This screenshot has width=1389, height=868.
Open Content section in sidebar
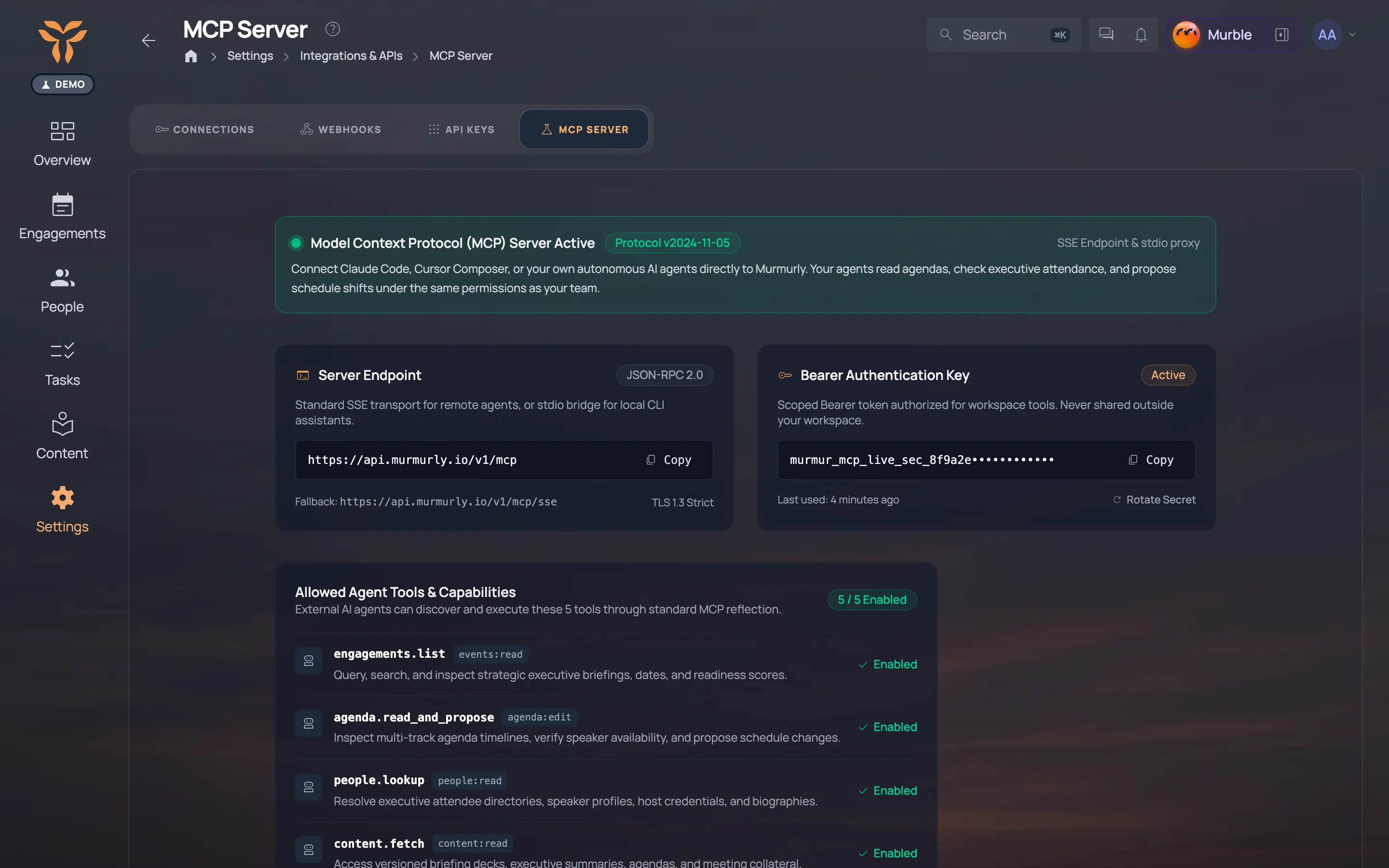pos(62,437)
